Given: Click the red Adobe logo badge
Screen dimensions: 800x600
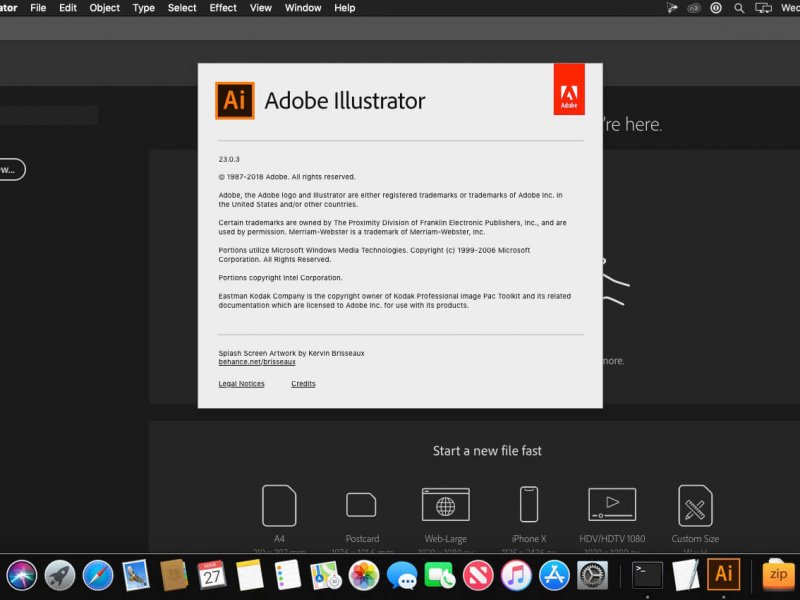Looking at the screenshot, I should (x=569, y=89).
